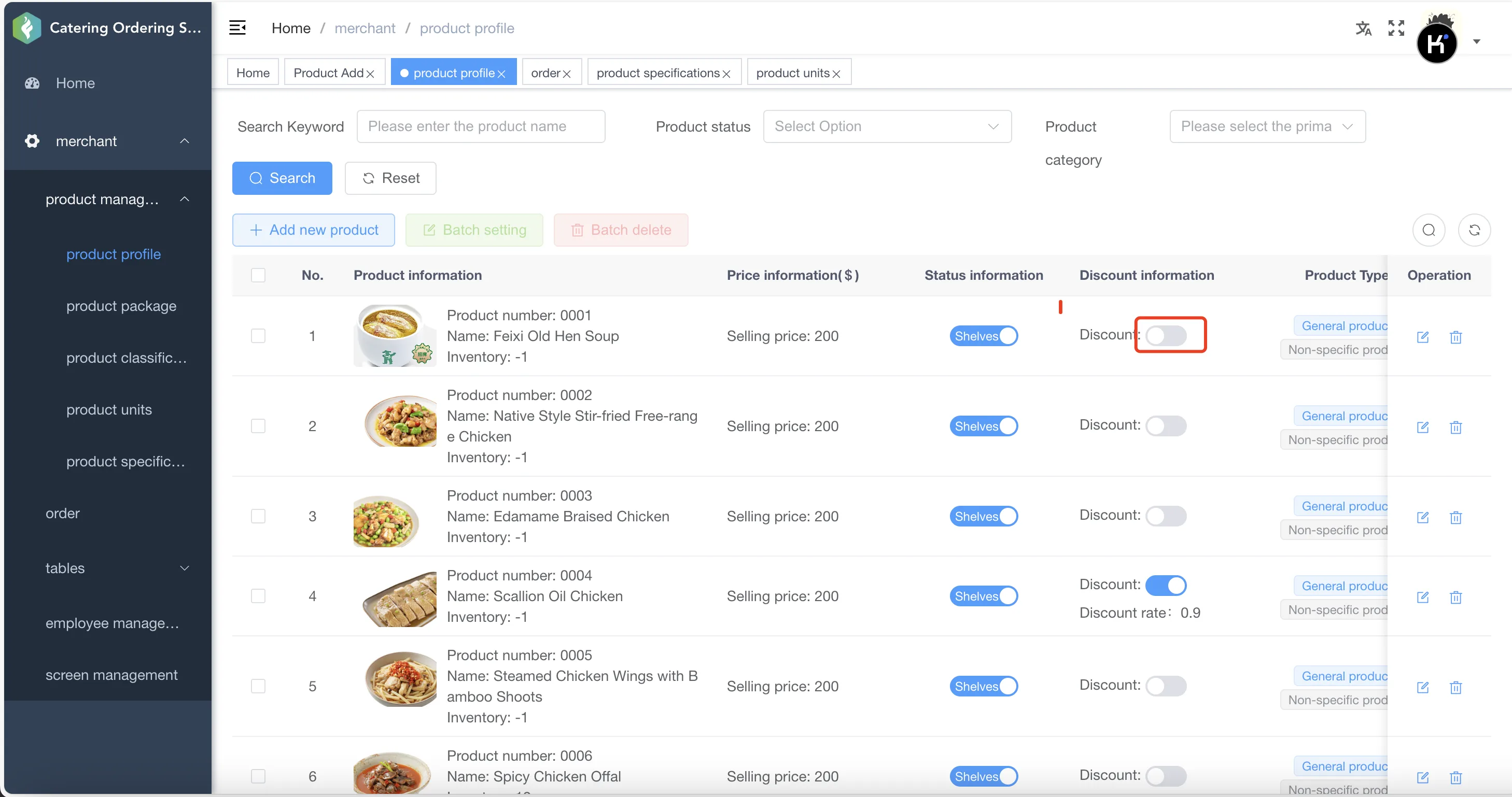Click the blue Search button
This screenshot has height=797, width=1512.
pos(282,178)
